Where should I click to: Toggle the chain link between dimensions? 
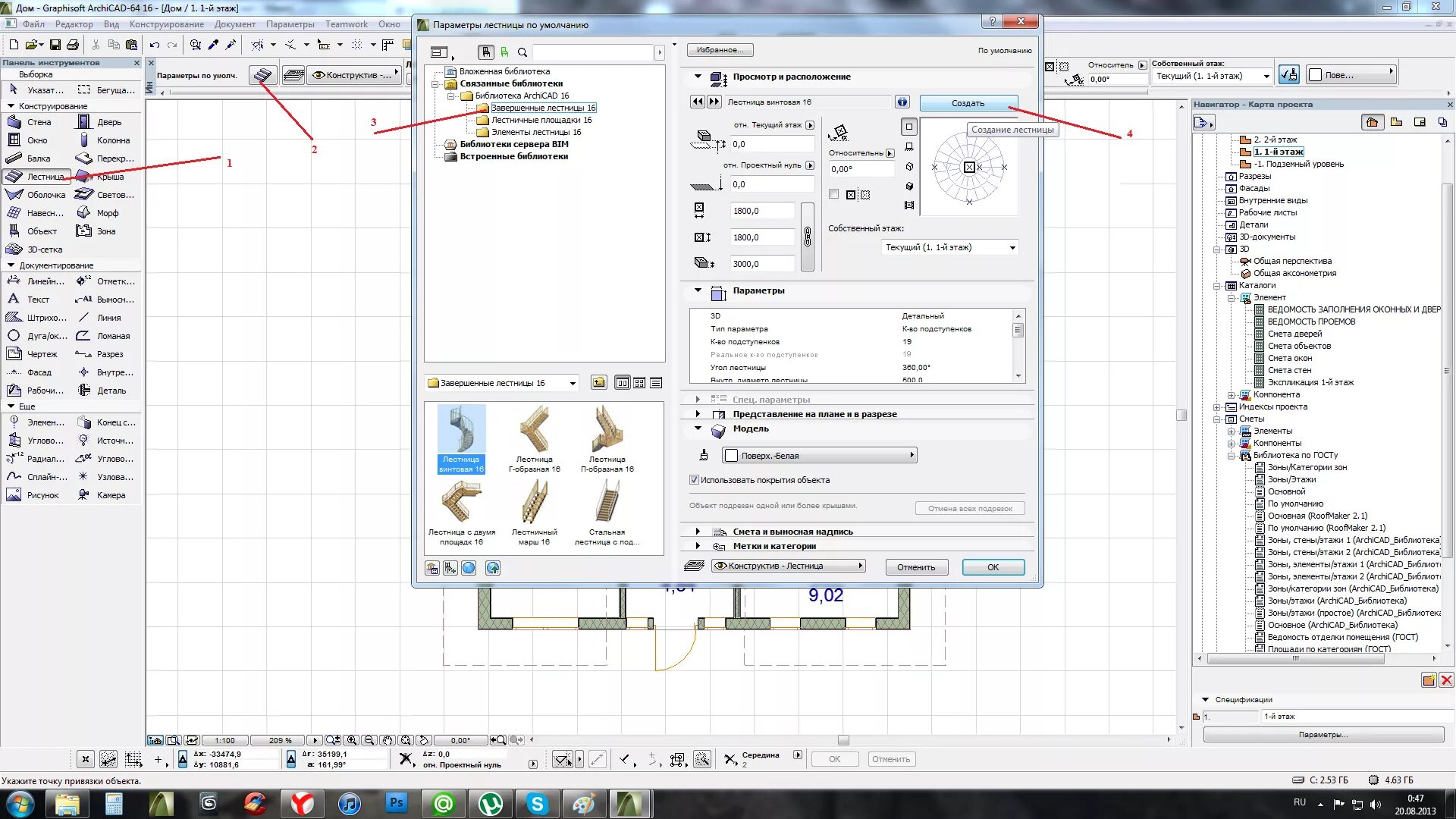click(x=807, y=237)
